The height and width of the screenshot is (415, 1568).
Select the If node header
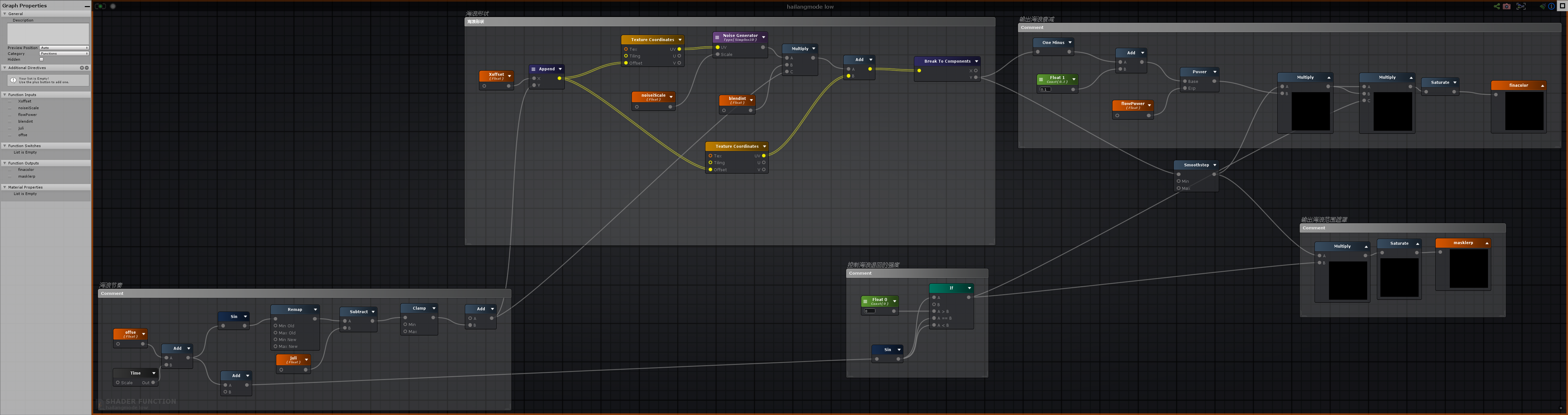(x=951, y=288)
